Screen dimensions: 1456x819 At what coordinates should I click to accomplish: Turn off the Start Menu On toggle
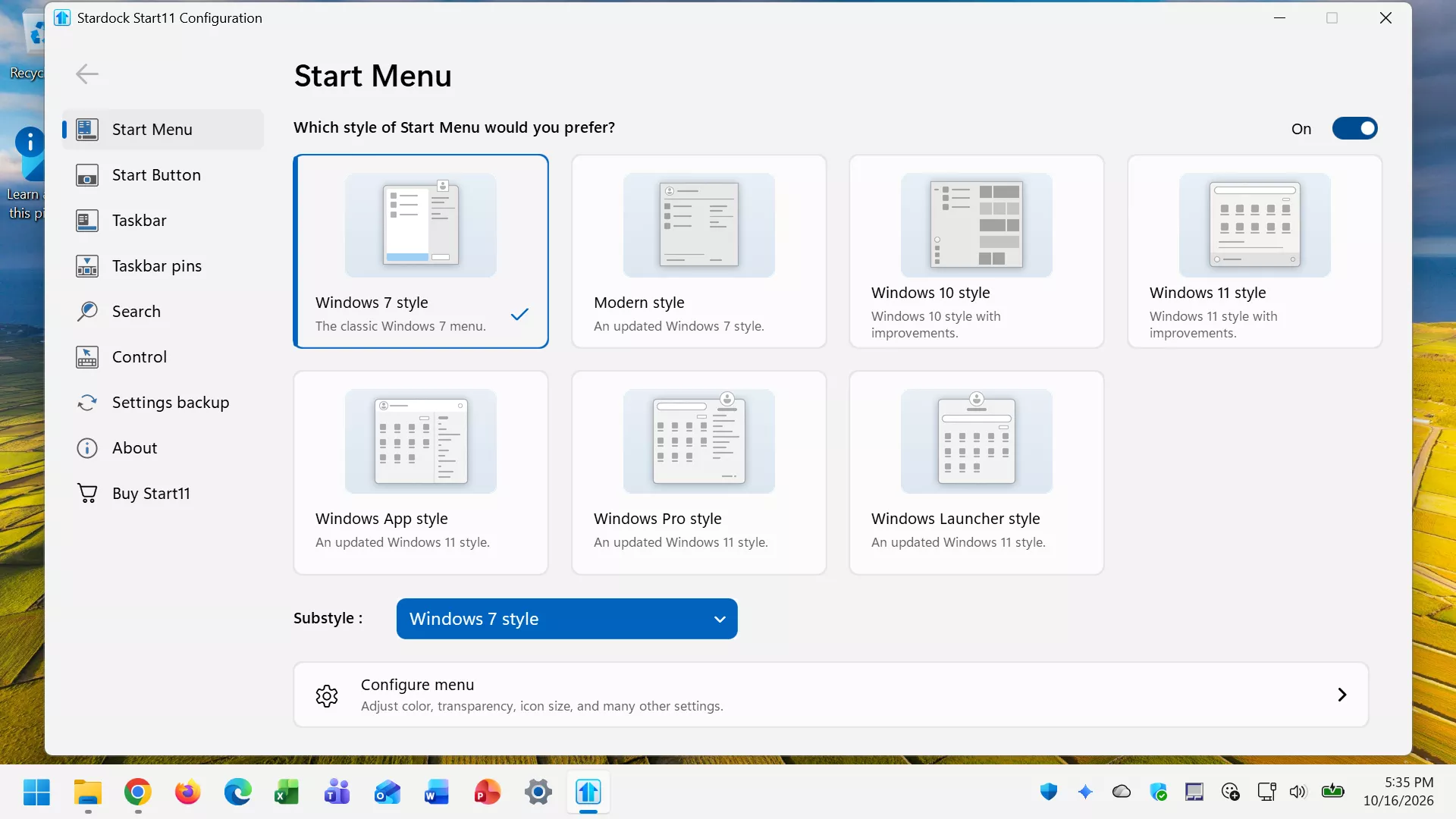coord(1354,128)
